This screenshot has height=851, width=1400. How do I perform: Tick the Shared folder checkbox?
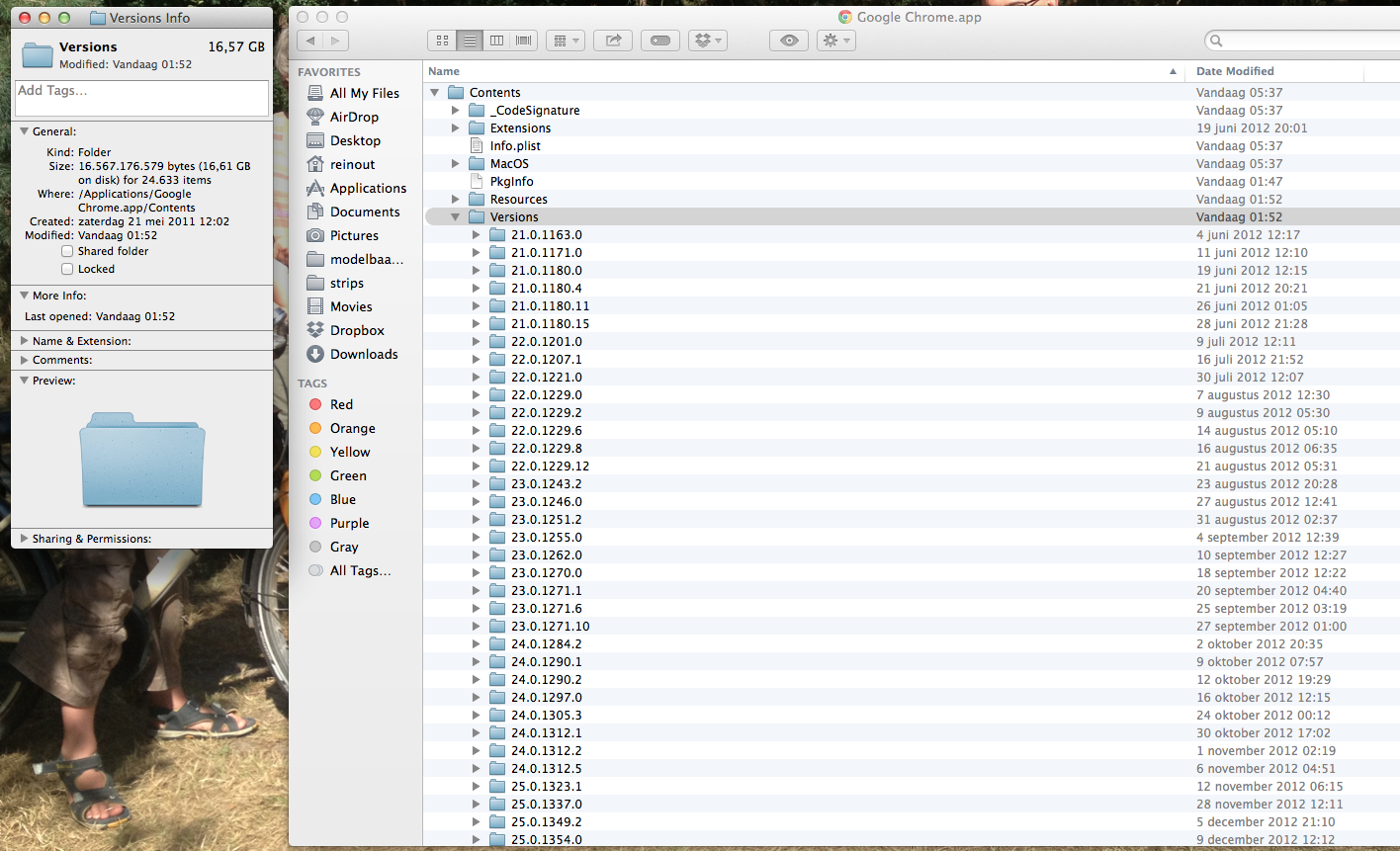[x=67, y=251]
